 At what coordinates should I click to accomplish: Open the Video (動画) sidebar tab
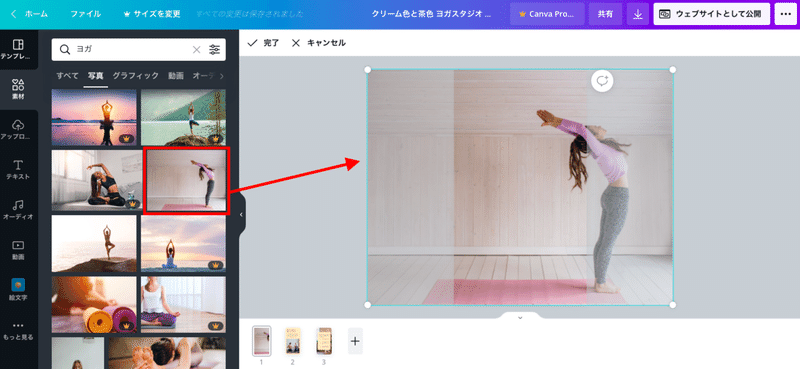click(x=18, y=250)
